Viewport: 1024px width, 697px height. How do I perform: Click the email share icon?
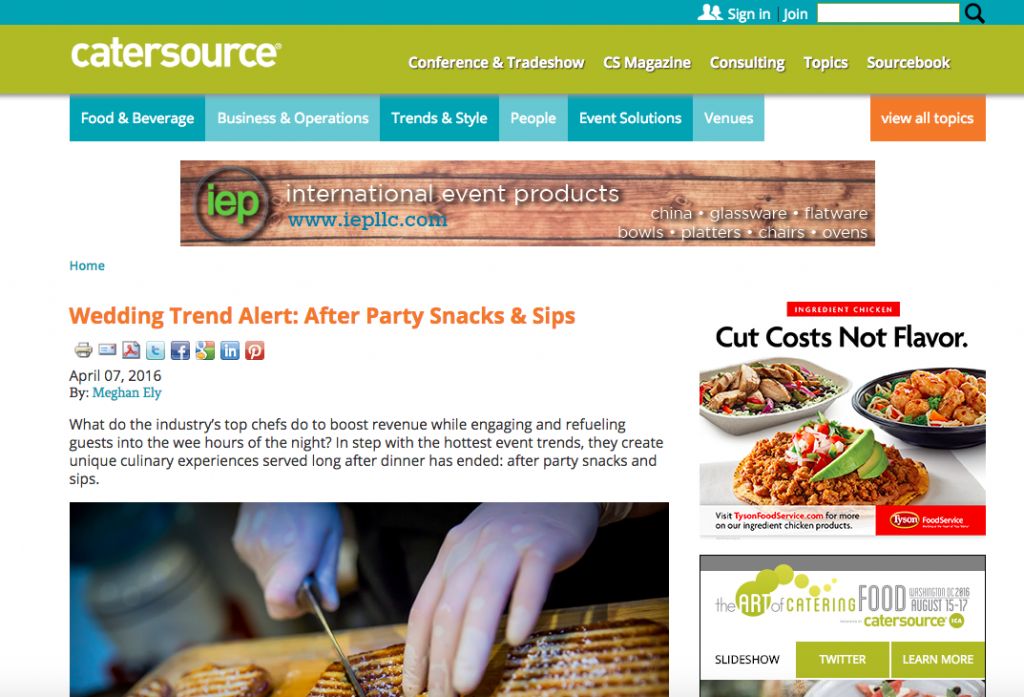tap(107, 350)
